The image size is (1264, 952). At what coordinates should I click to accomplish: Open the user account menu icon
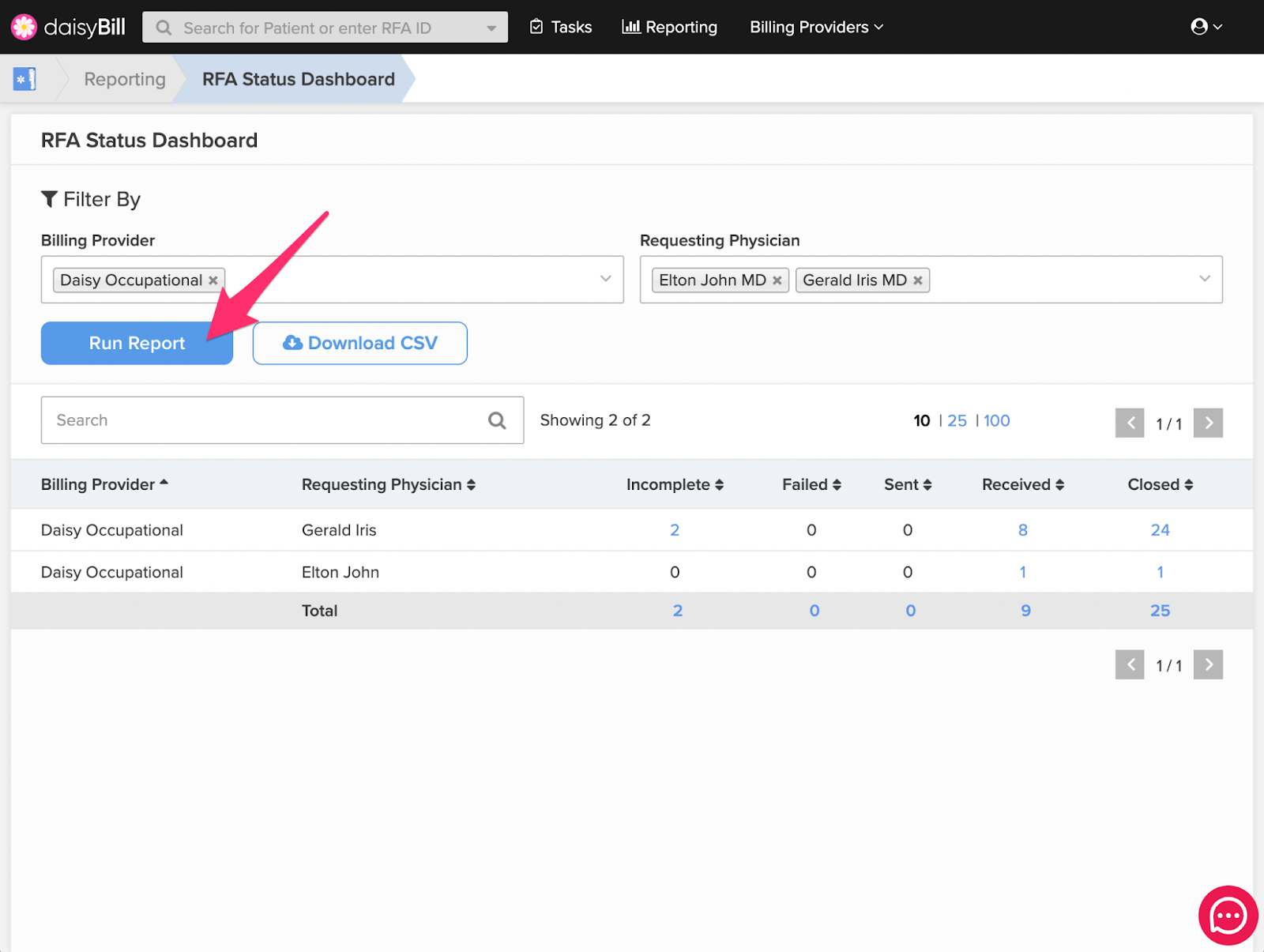1206,27
